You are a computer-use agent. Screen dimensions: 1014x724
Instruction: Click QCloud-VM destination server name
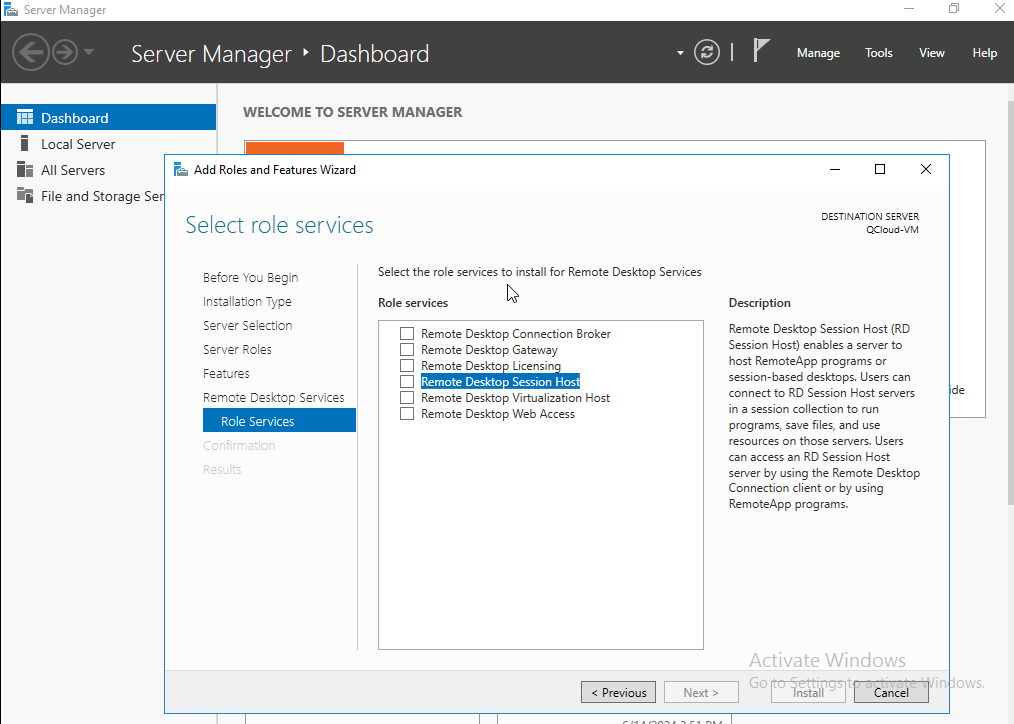click(892, 229)
